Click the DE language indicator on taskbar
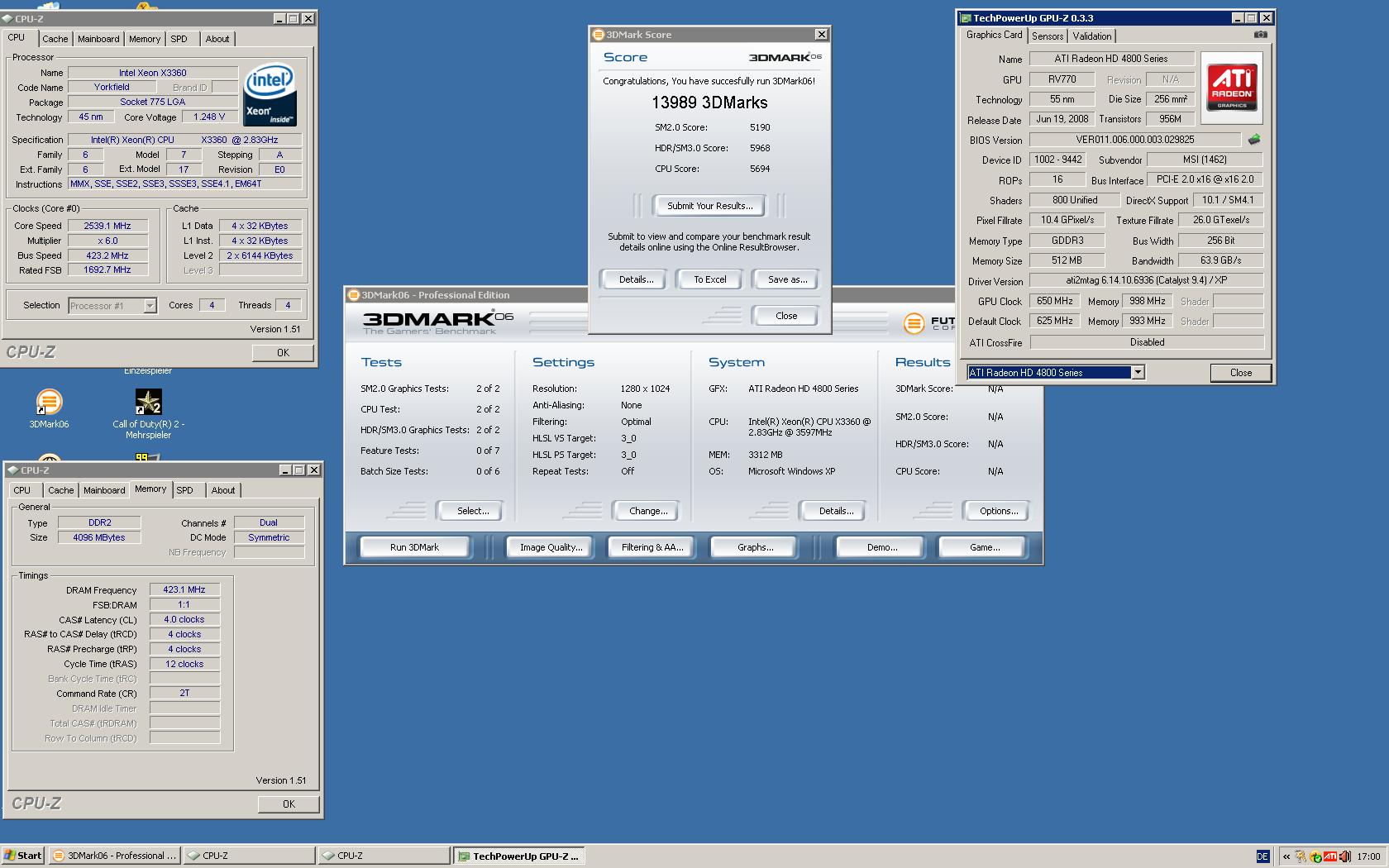This screenshot has height=868, width=1389. (x=1263, y=856)
